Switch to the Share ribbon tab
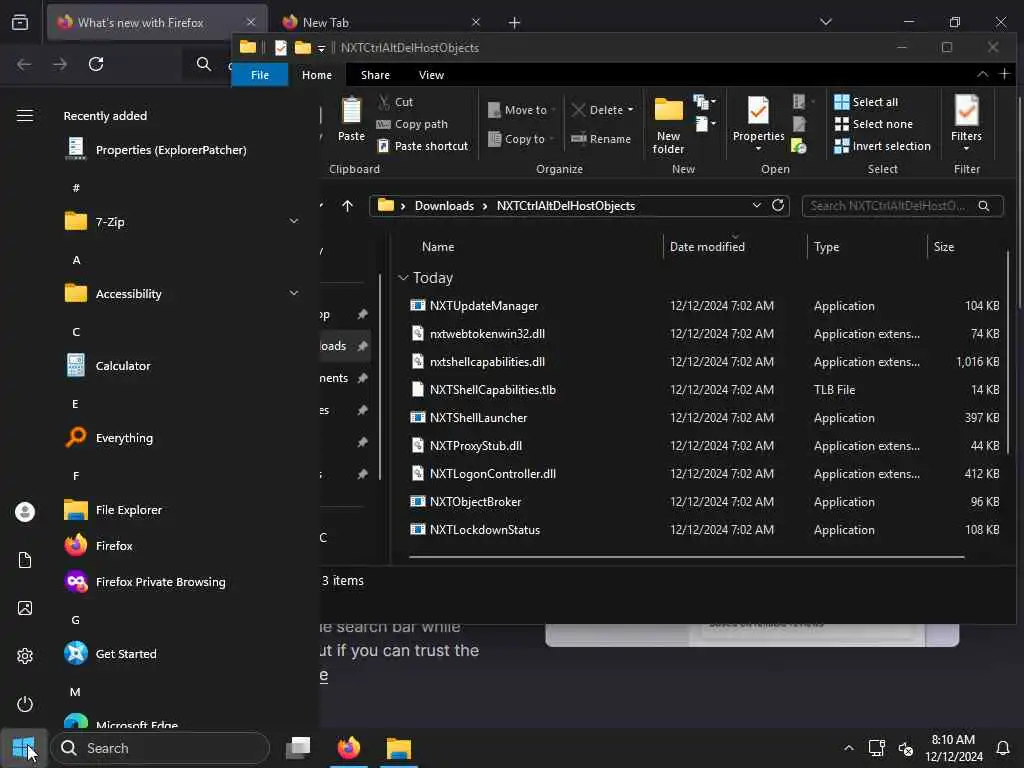Viewport: 1024px width, 768px height. (x=375, y=75)
